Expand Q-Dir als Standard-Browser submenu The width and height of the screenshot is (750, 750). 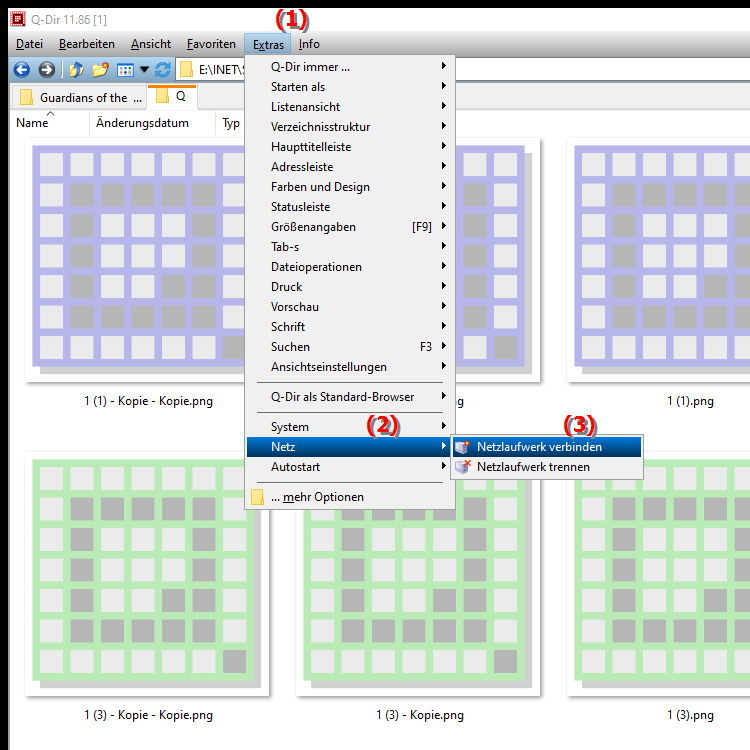pyautogui.click(x=350, y=397)
